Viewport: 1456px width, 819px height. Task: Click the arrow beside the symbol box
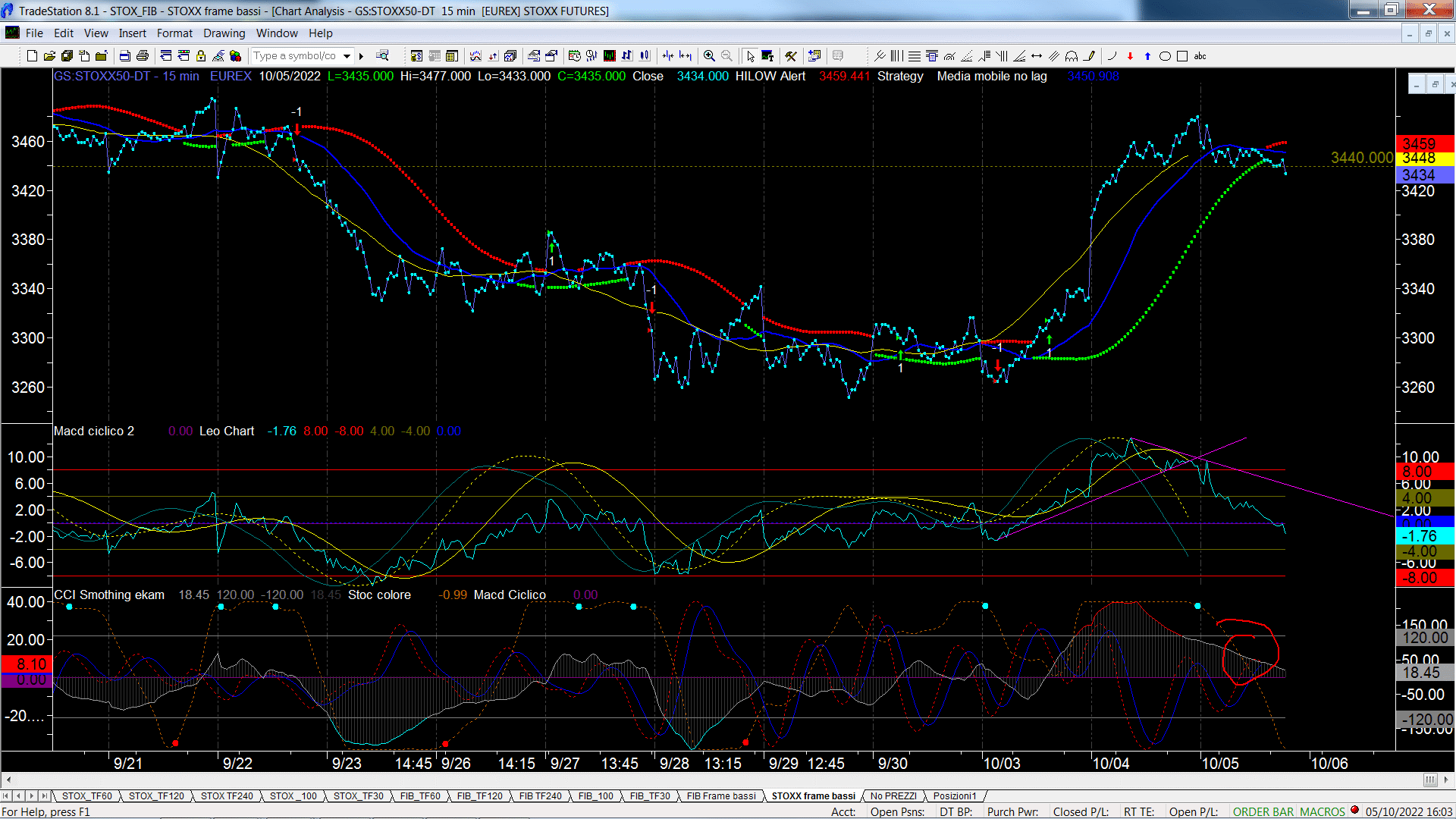coord(362,56)
